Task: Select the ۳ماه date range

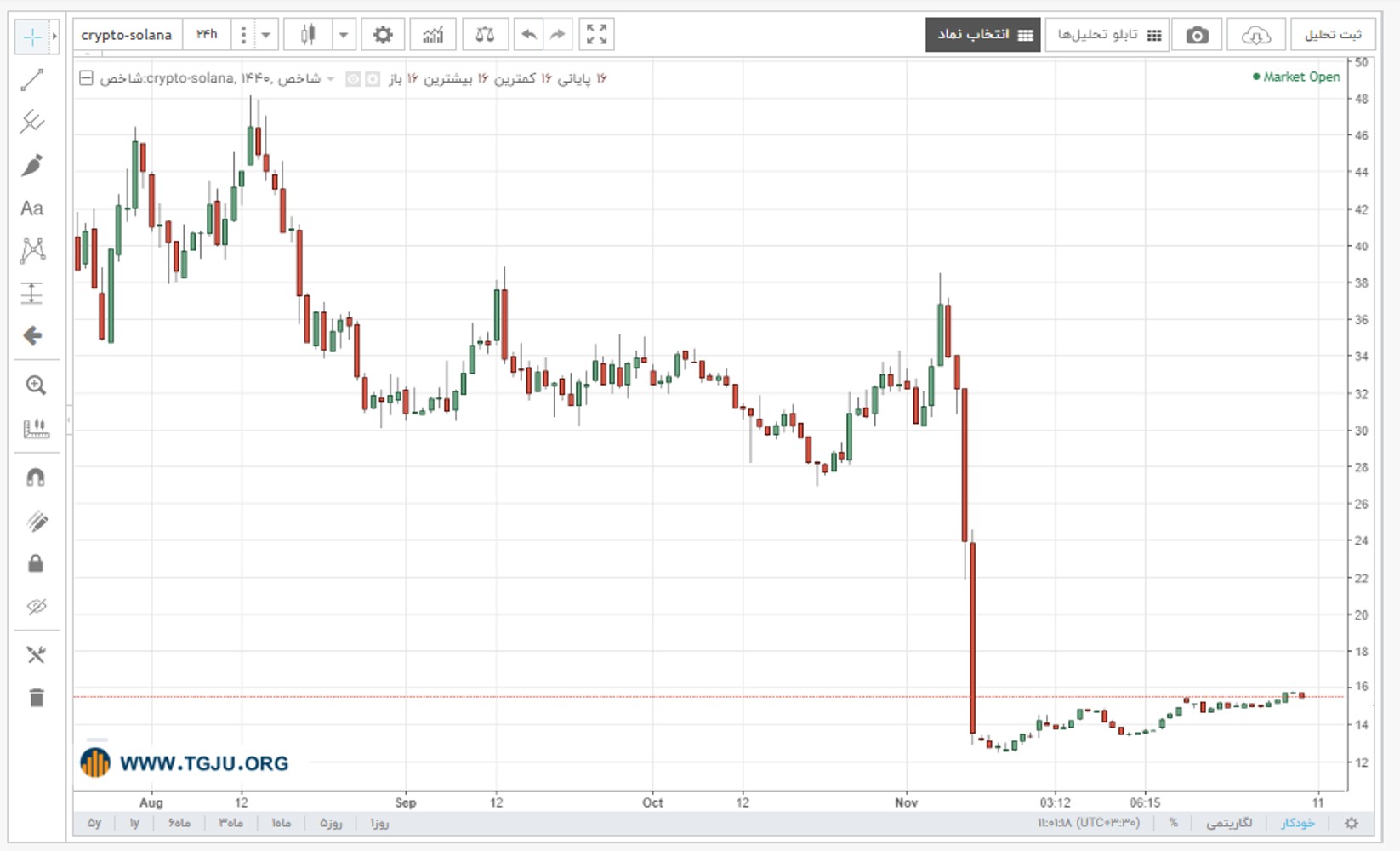Action: 231,823
